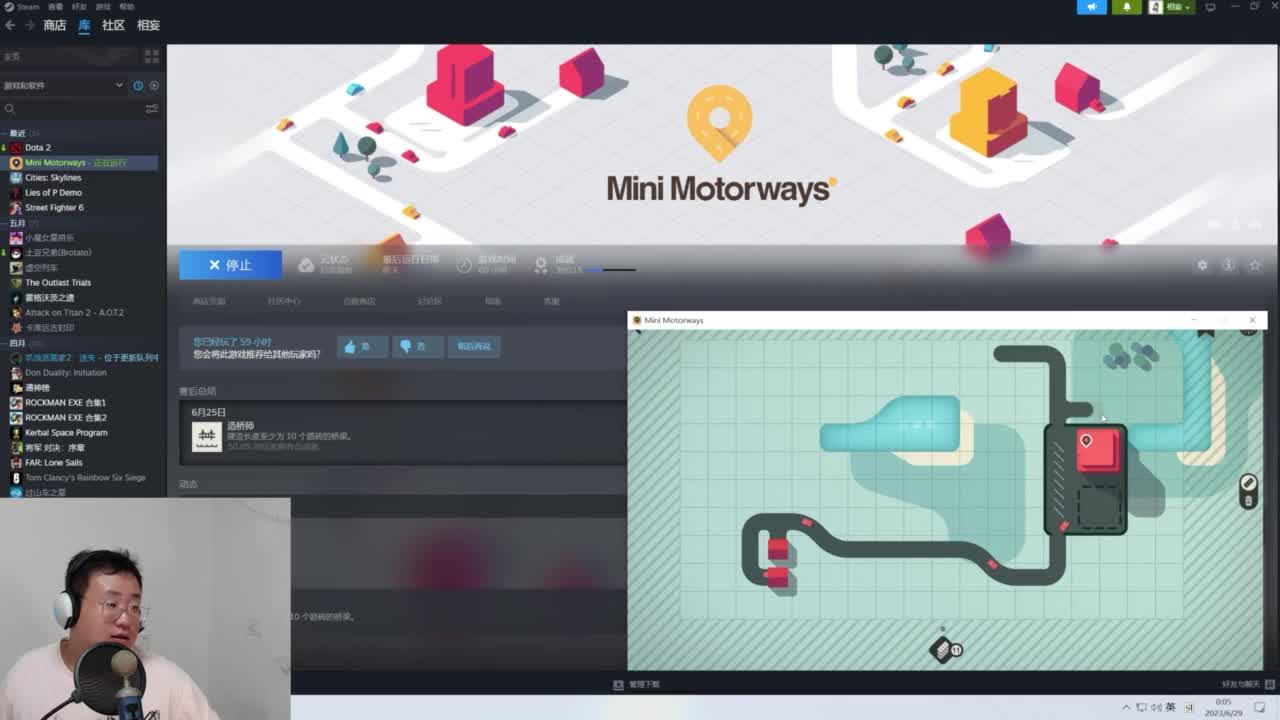Toggle the library grid view icon
This screenshot has width=1280, height=720.
click(152, 56)
